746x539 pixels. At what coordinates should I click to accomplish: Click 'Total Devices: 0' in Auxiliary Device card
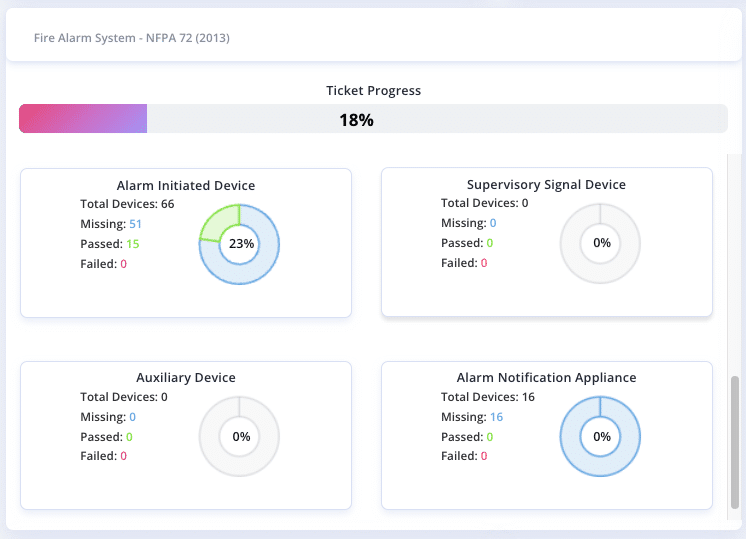(x=124, y=397)
